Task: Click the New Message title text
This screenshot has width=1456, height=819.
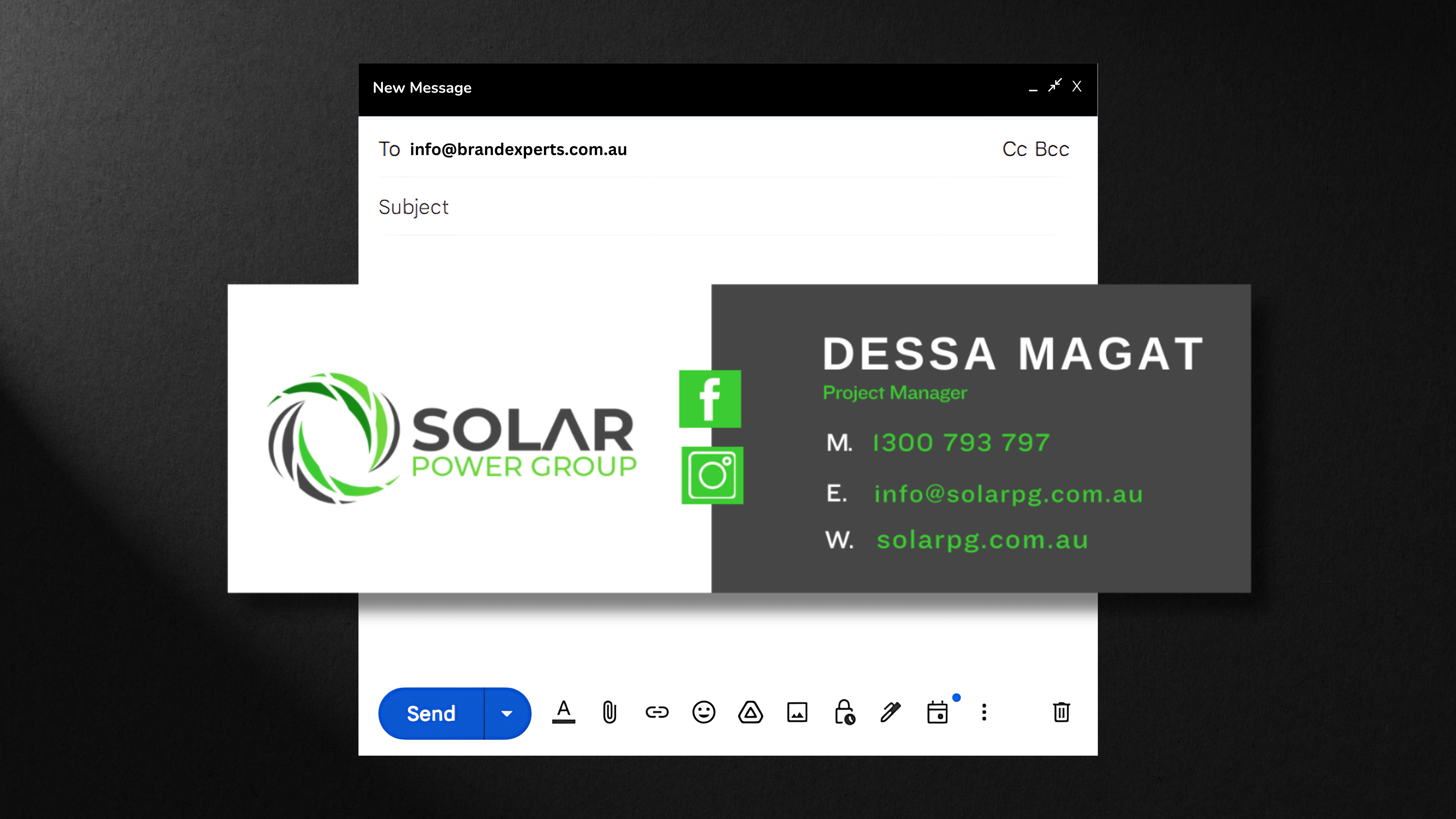Action: pos(422,88)
